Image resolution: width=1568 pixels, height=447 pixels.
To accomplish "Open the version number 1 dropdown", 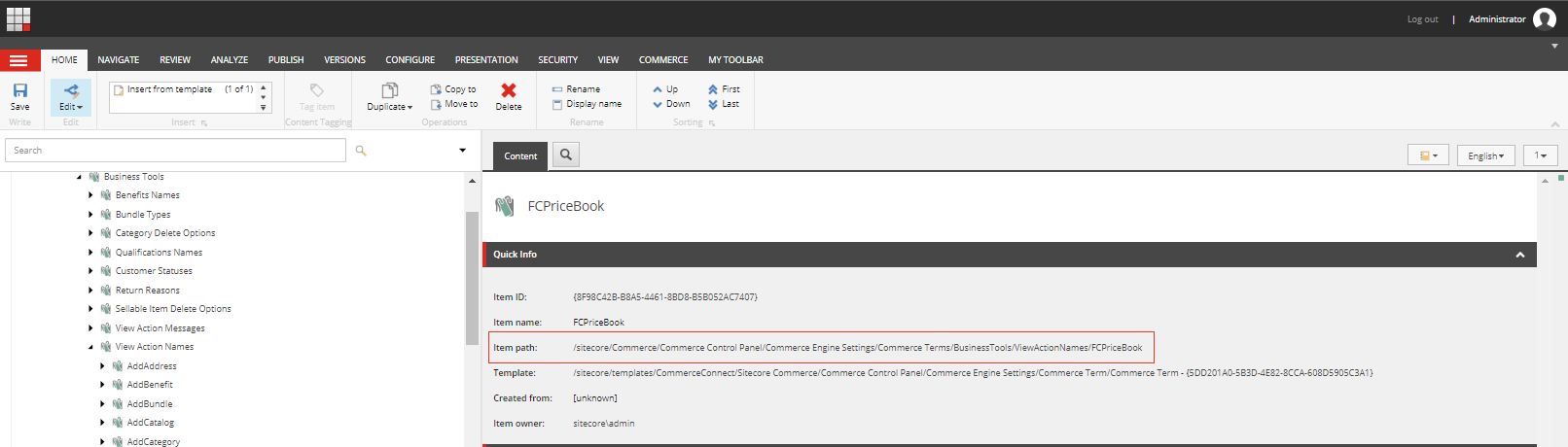I will point(1541,155).
